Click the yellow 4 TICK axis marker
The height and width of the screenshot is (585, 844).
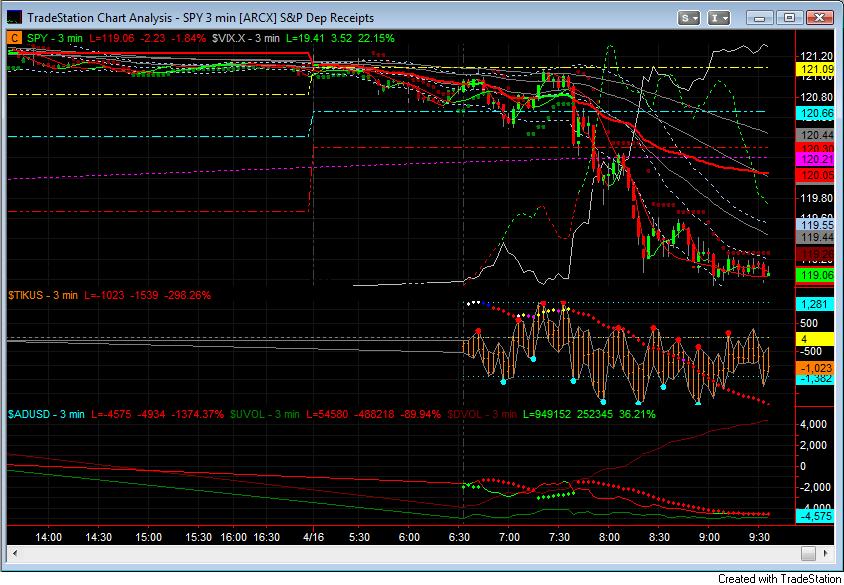click(x=814, y=339)
